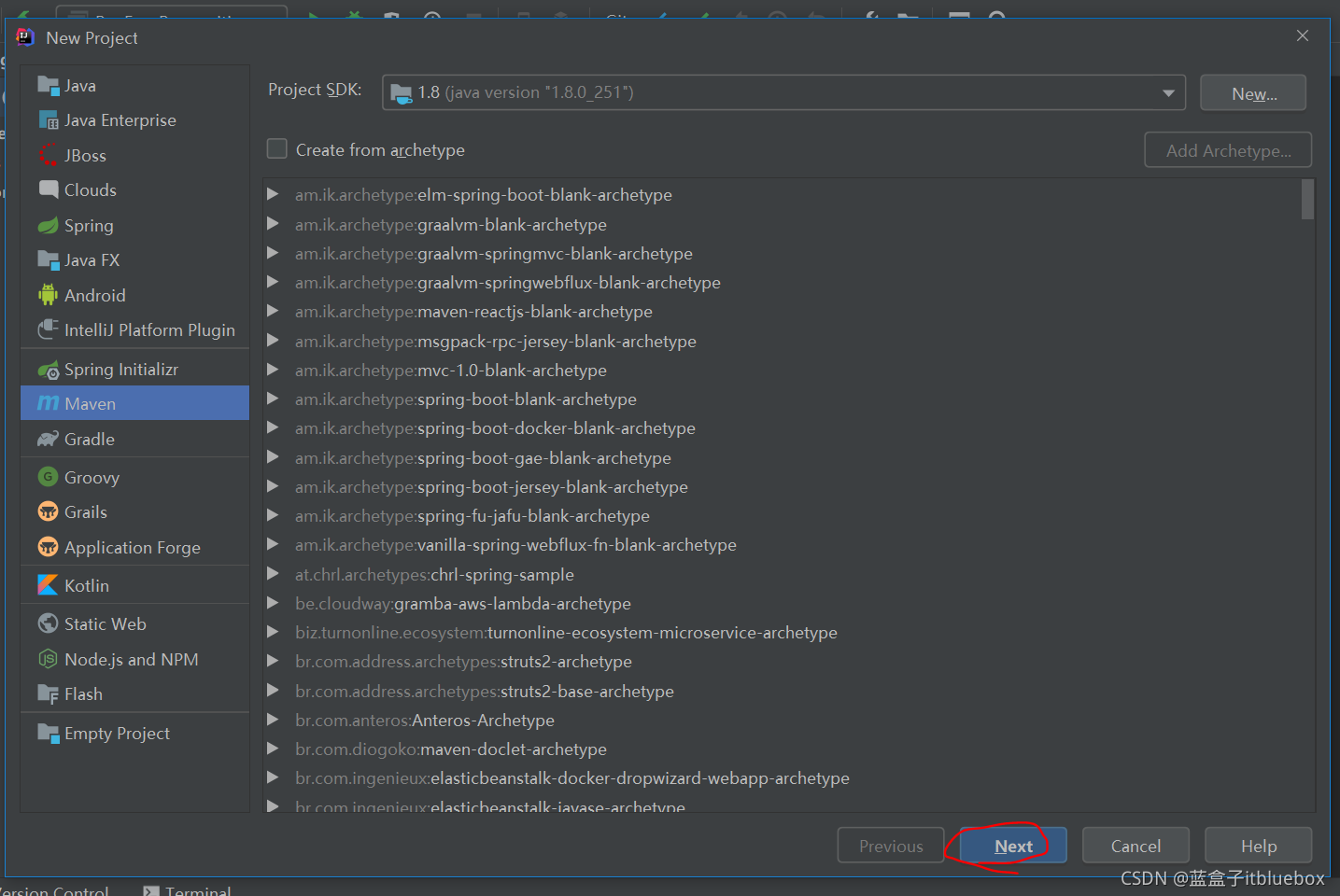Open Help for the New Project dialog
1340x896 pixels.
click(1258, 846)
